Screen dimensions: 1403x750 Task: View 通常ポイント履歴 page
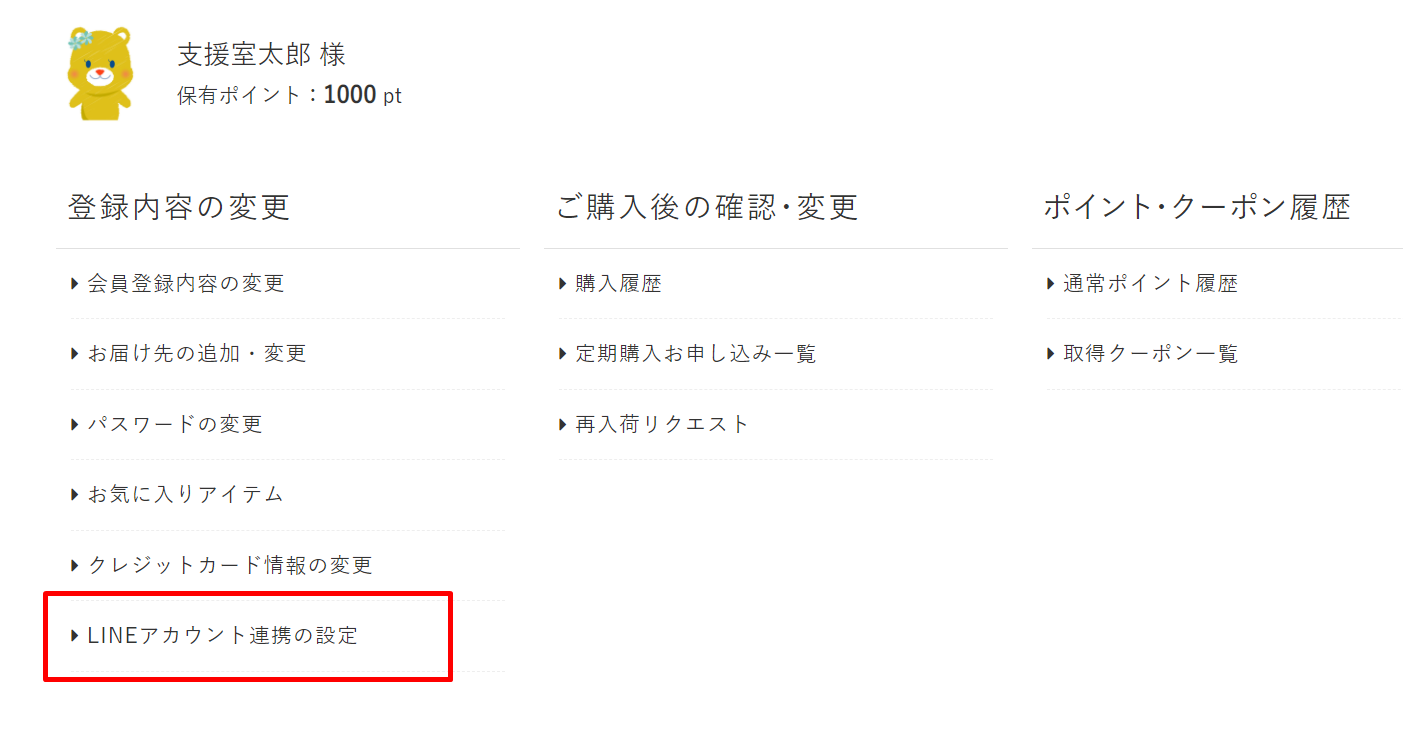(1150, 284)
